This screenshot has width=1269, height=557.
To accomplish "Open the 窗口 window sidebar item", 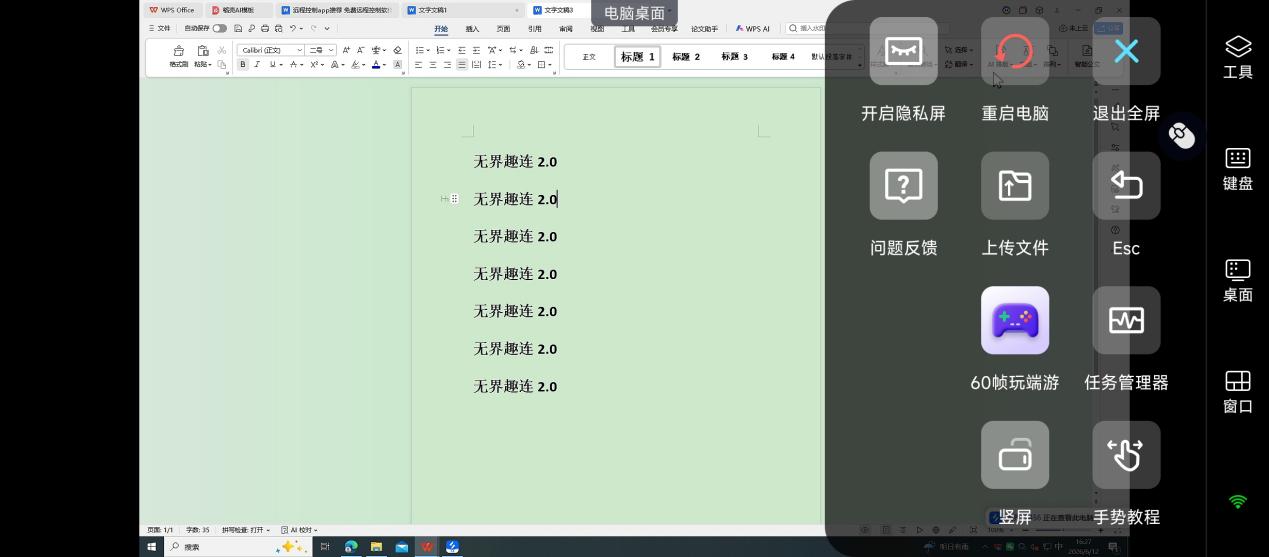I will (1238, 393).
